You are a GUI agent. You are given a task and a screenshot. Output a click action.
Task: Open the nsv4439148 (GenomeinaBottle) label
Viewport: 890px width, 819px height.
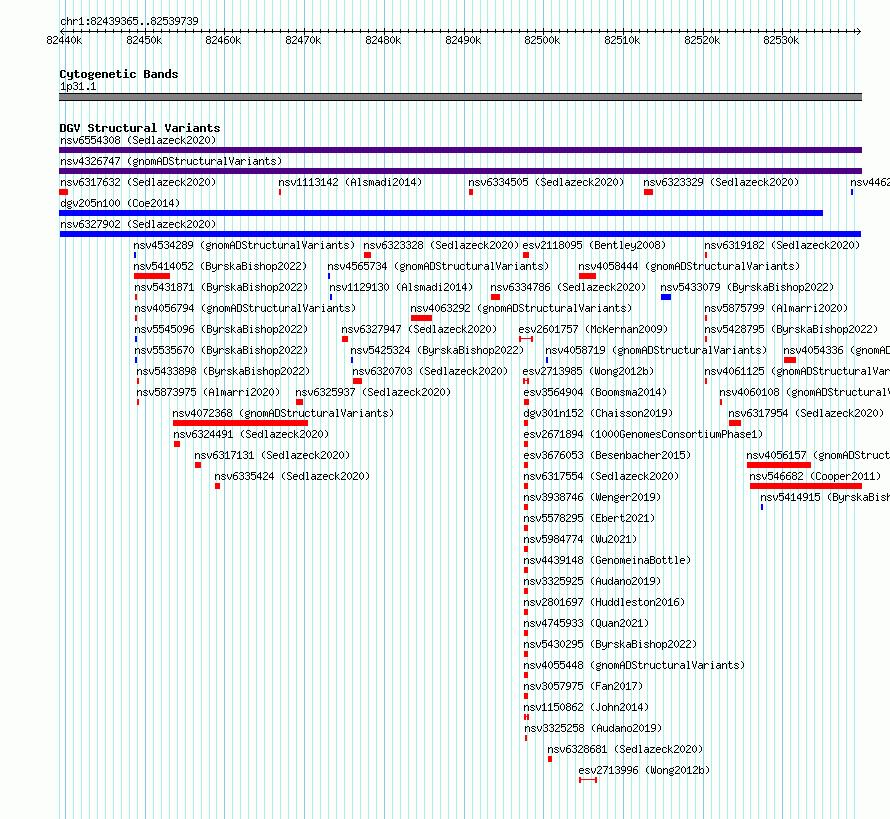[607, 560]
